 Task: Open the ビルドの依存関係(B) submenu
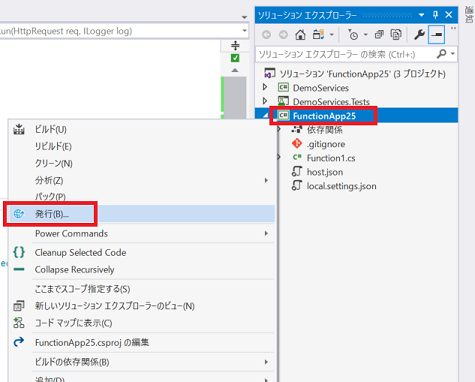[142, 362]
